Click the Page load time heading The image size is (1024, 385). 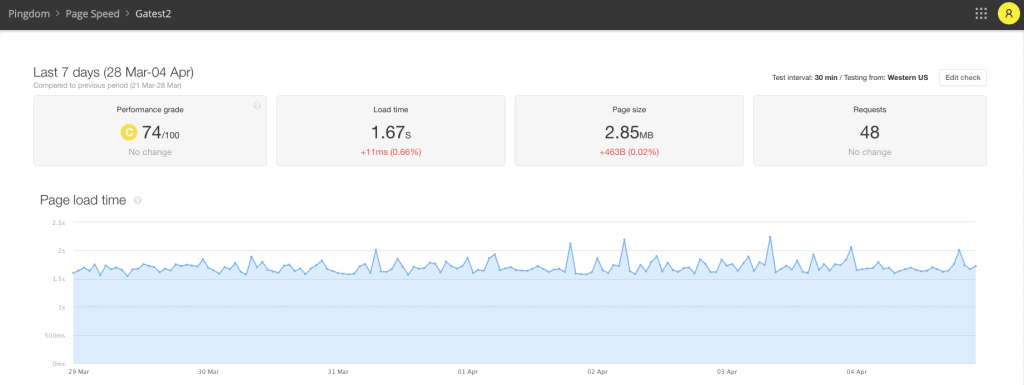click(83, 200)
